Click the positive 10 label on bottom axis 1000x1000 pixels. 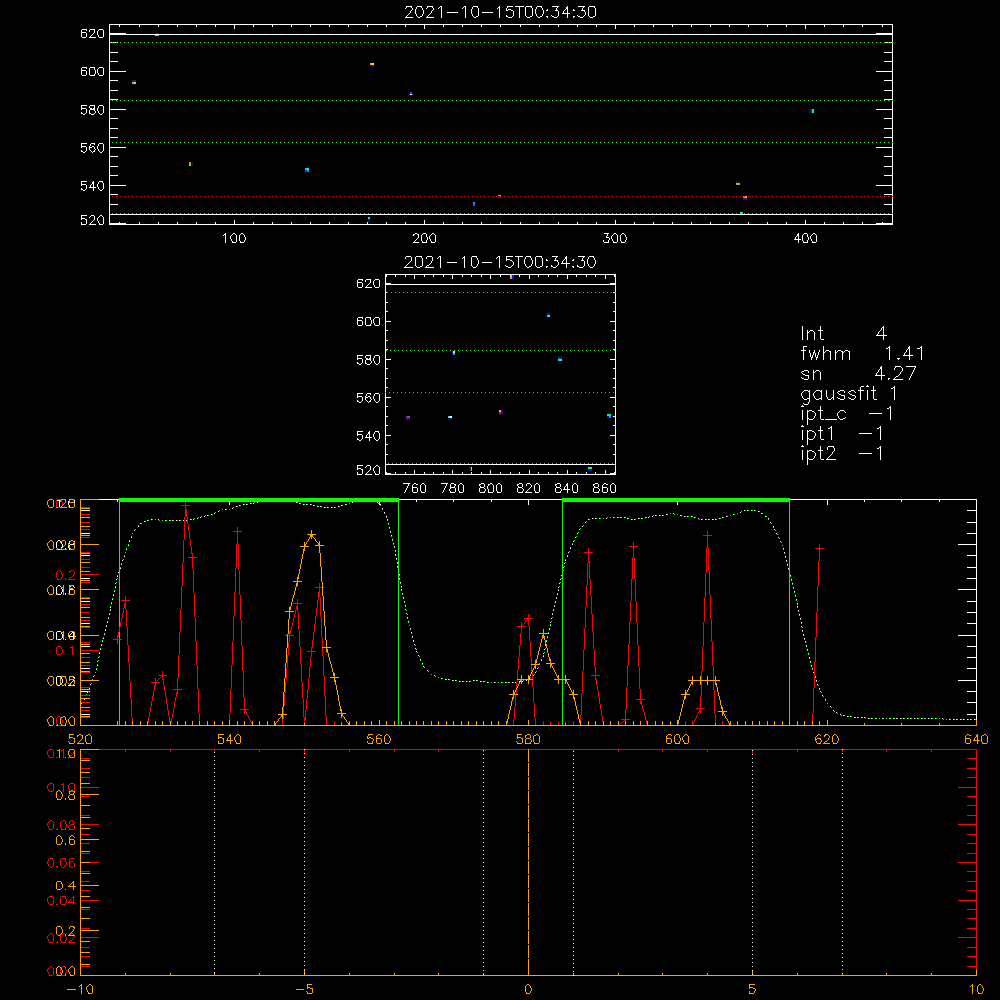(976, 989)
